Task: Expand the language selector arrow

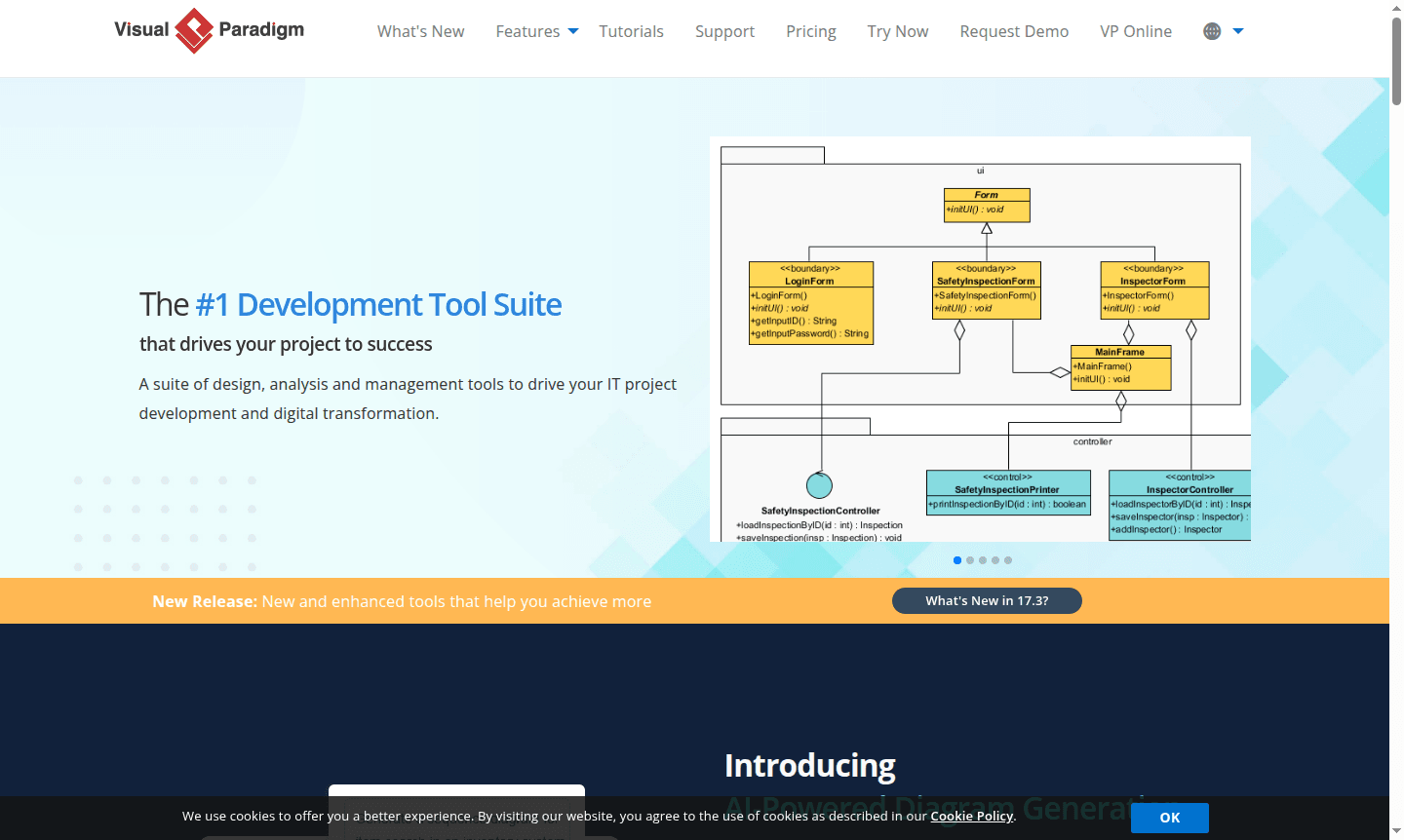Action: point(1238,31)
